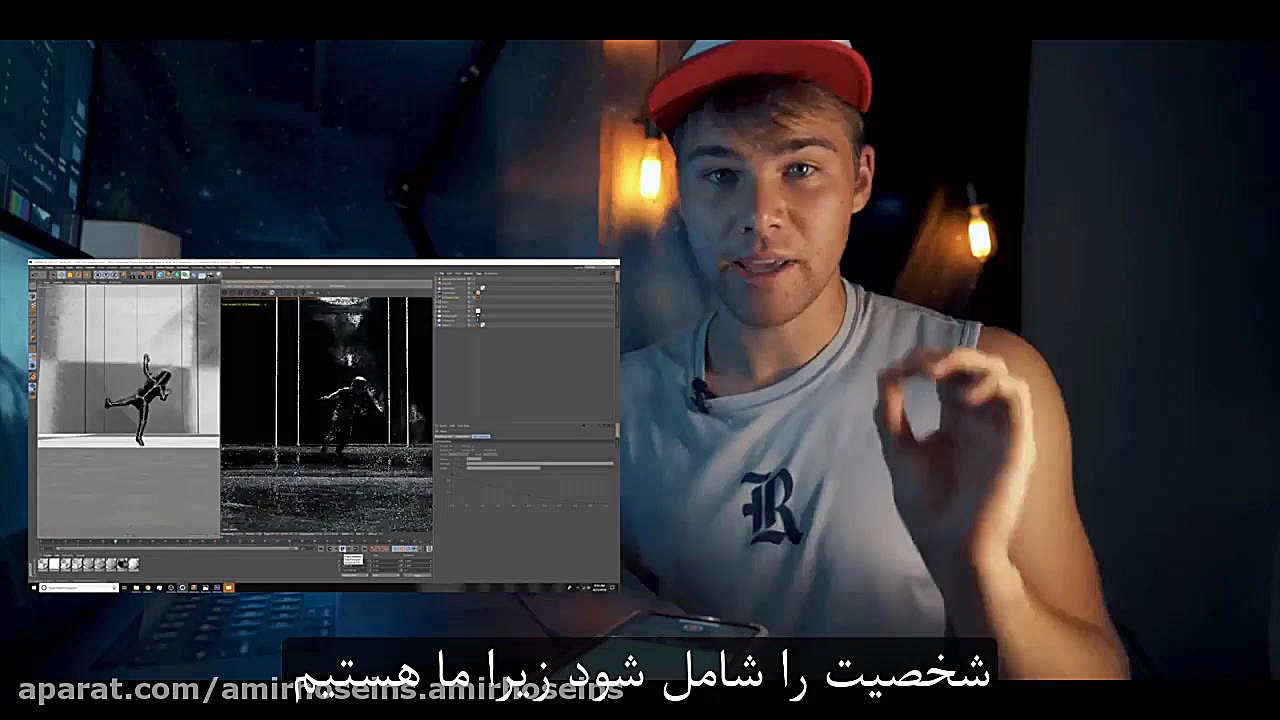Toggle the editor visibility dot of the top object
Screen dimensions: 1280x720
pos(469,279)
